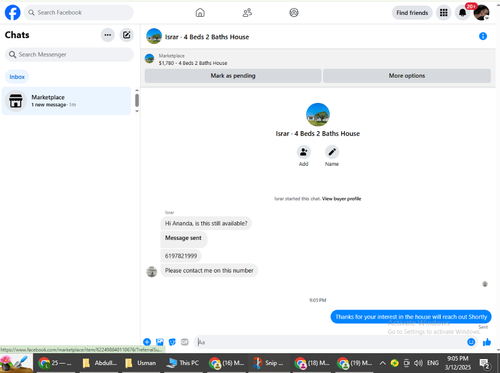Screen dimensions: 500x373
Task: Open View buyer profile link
Action: coord(341,199)
